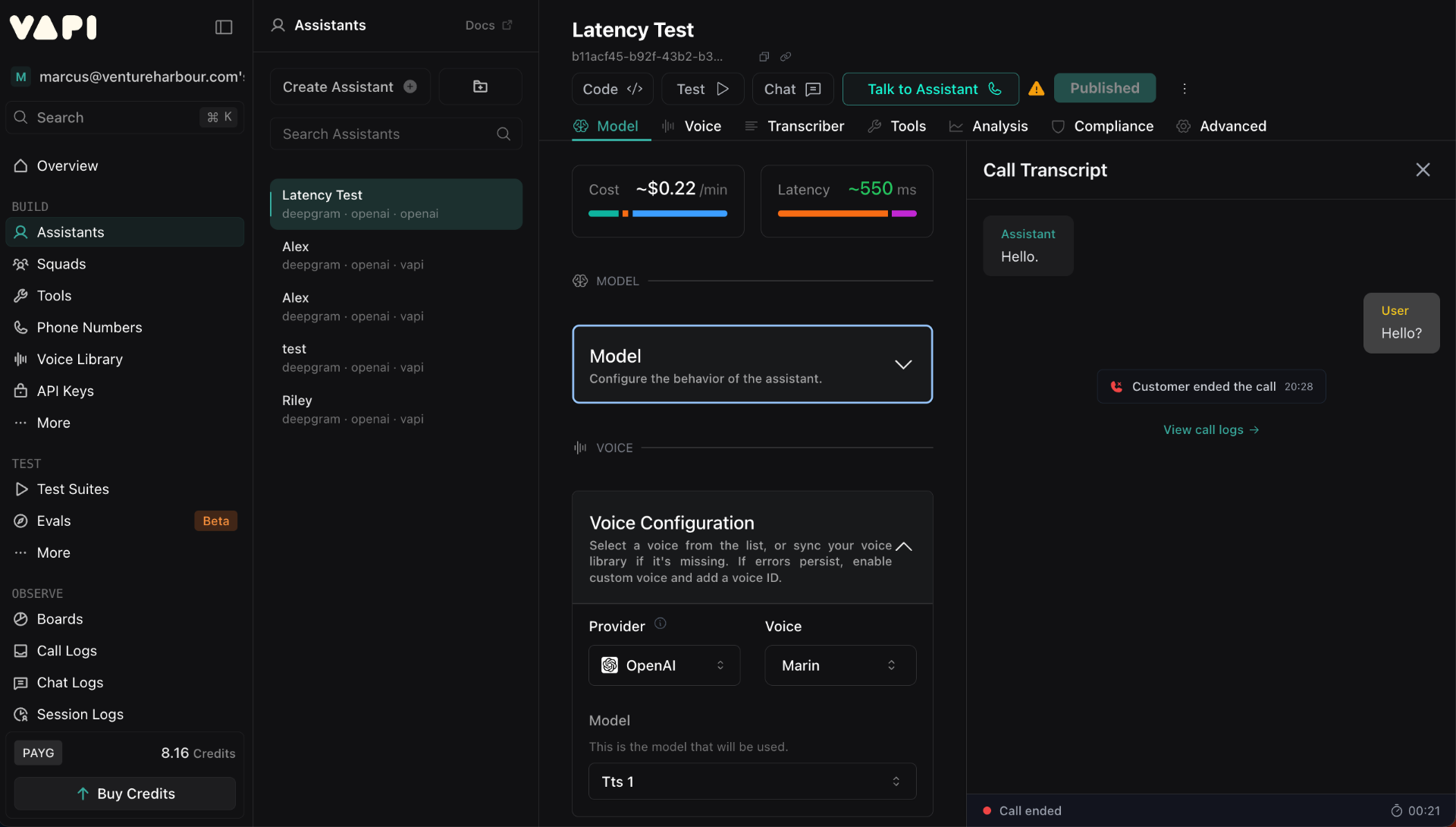Screen dimensions: 1456x827
Task: Open the Analysis tab
Action: click(x=989, y=126)
